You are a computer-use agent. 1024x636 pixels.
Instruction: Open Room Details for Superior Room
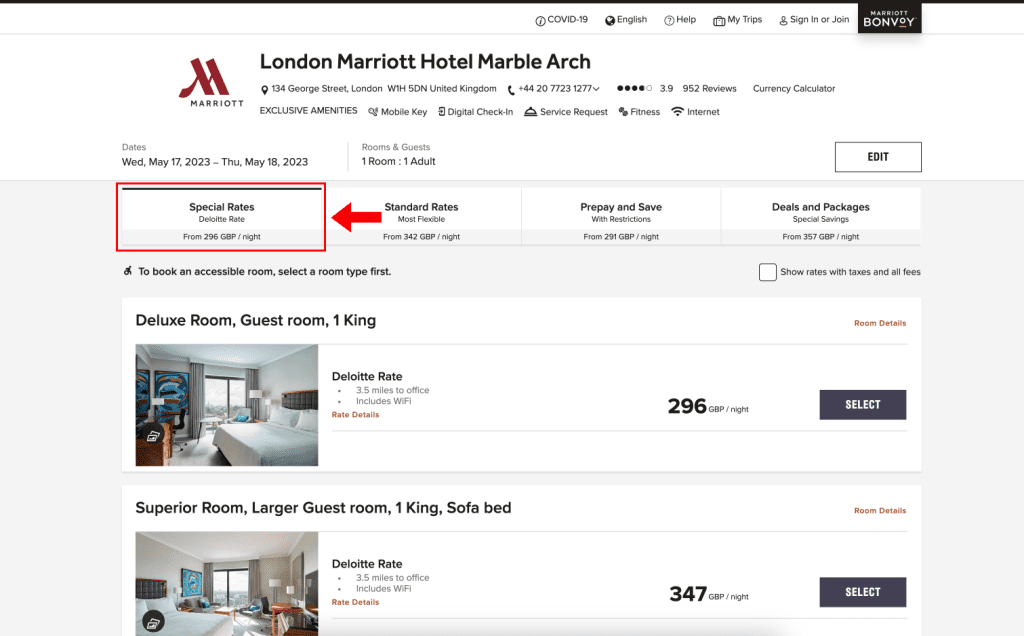[x=880, y=511]
